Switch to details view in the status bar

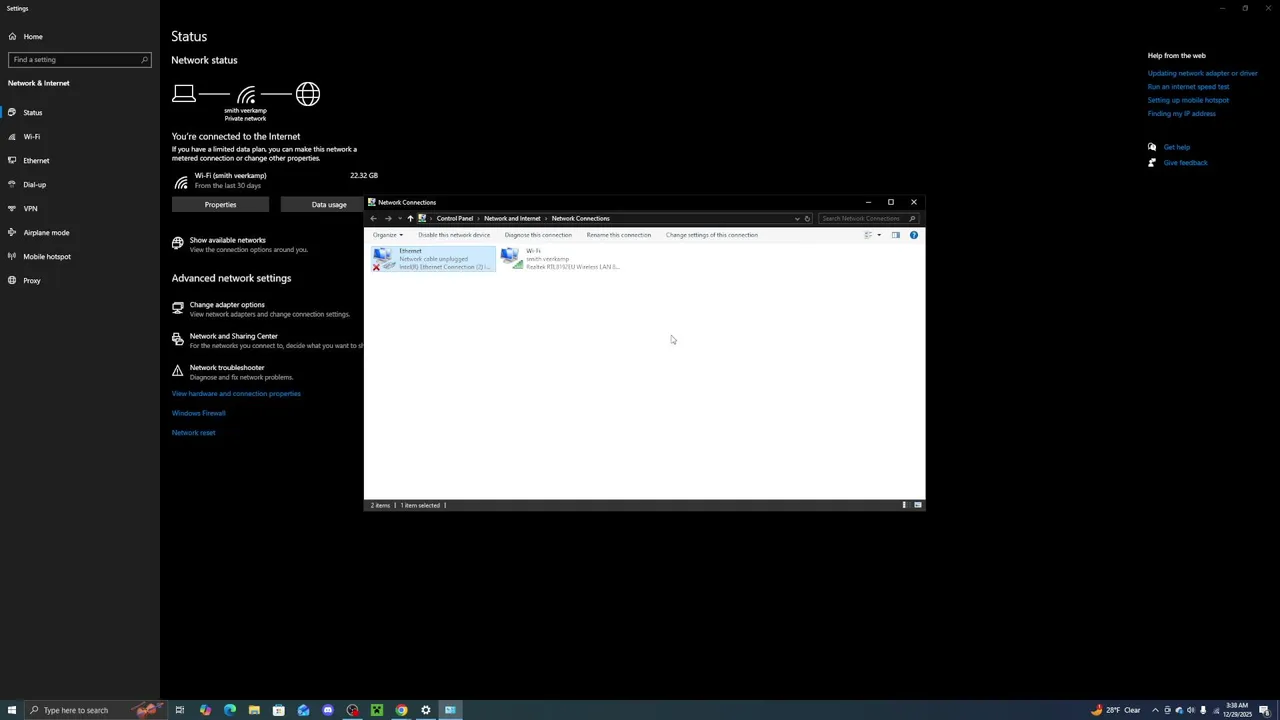(904, 505)
